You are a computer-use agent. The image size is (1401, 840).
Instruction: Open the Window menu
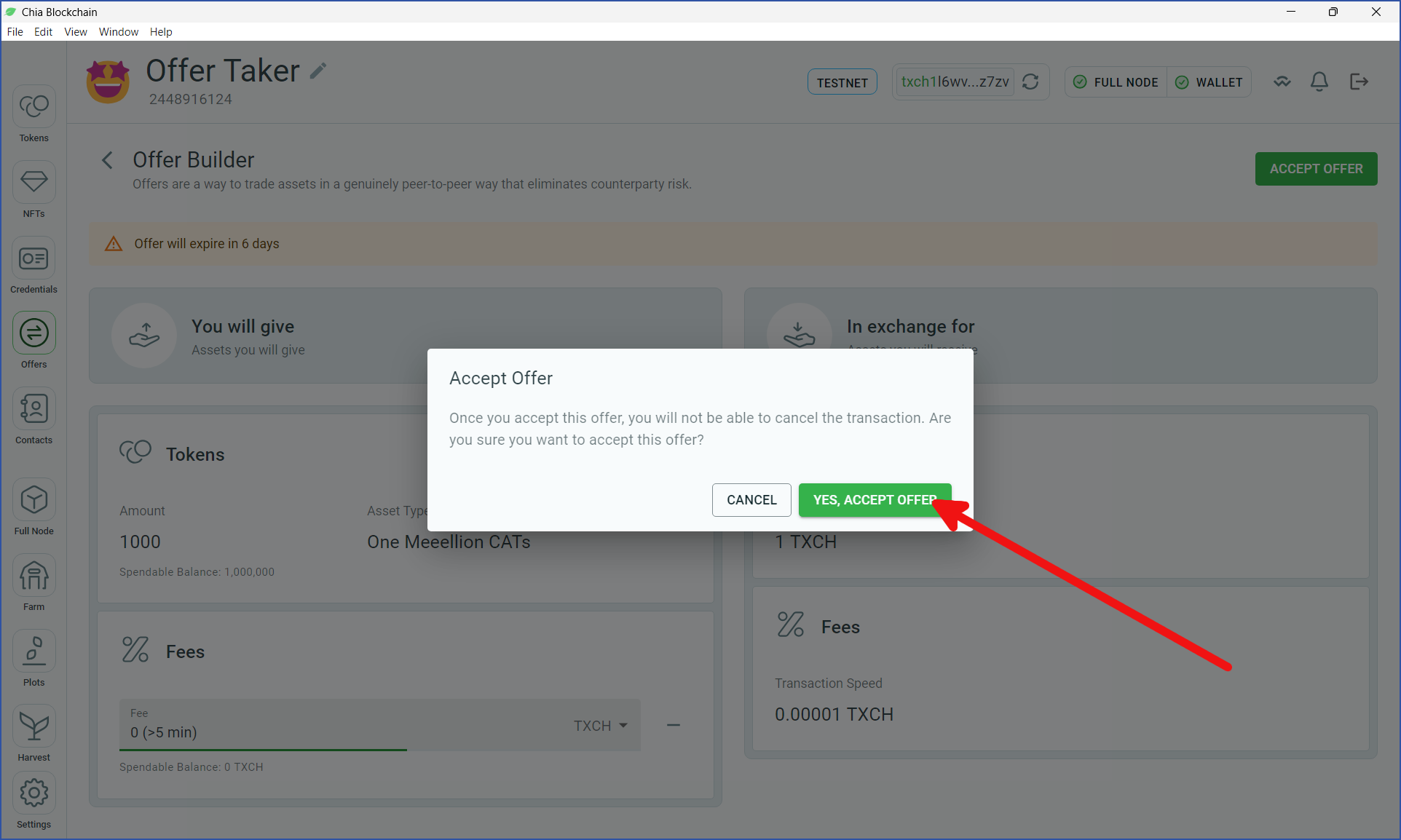119,32
